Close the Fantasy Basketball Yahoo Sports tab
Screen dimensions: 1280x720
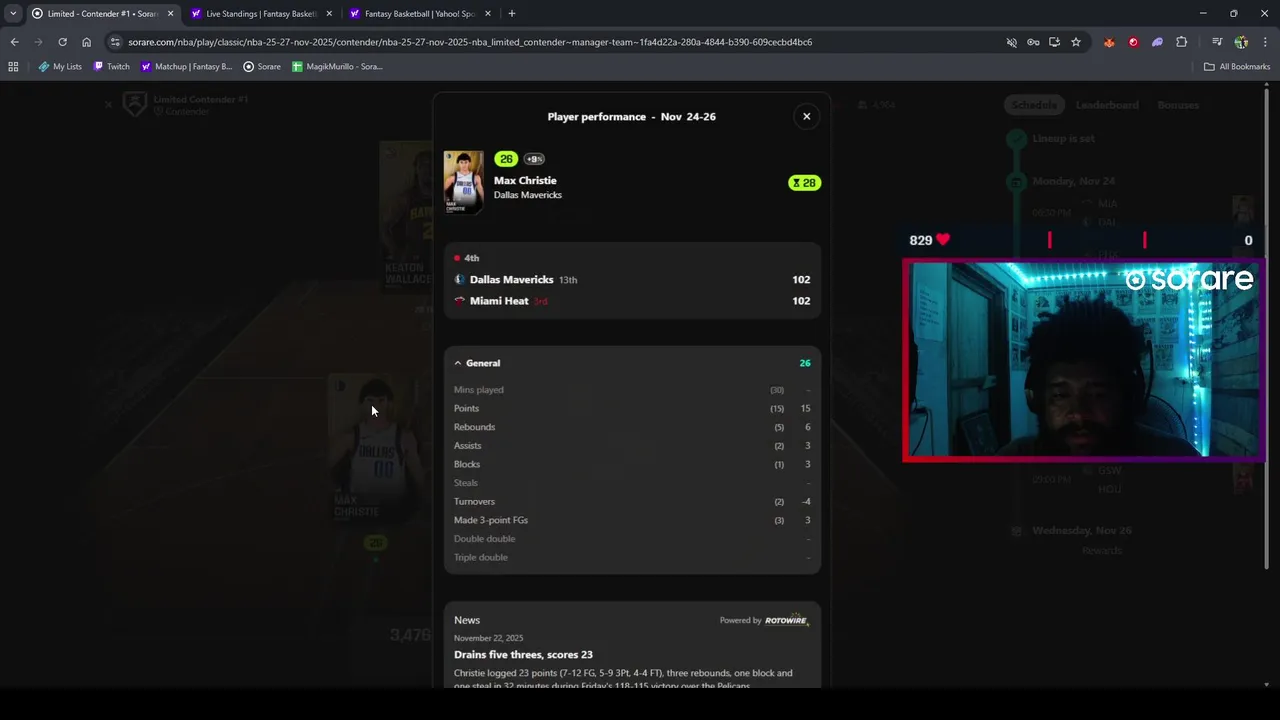pos(488,14)
